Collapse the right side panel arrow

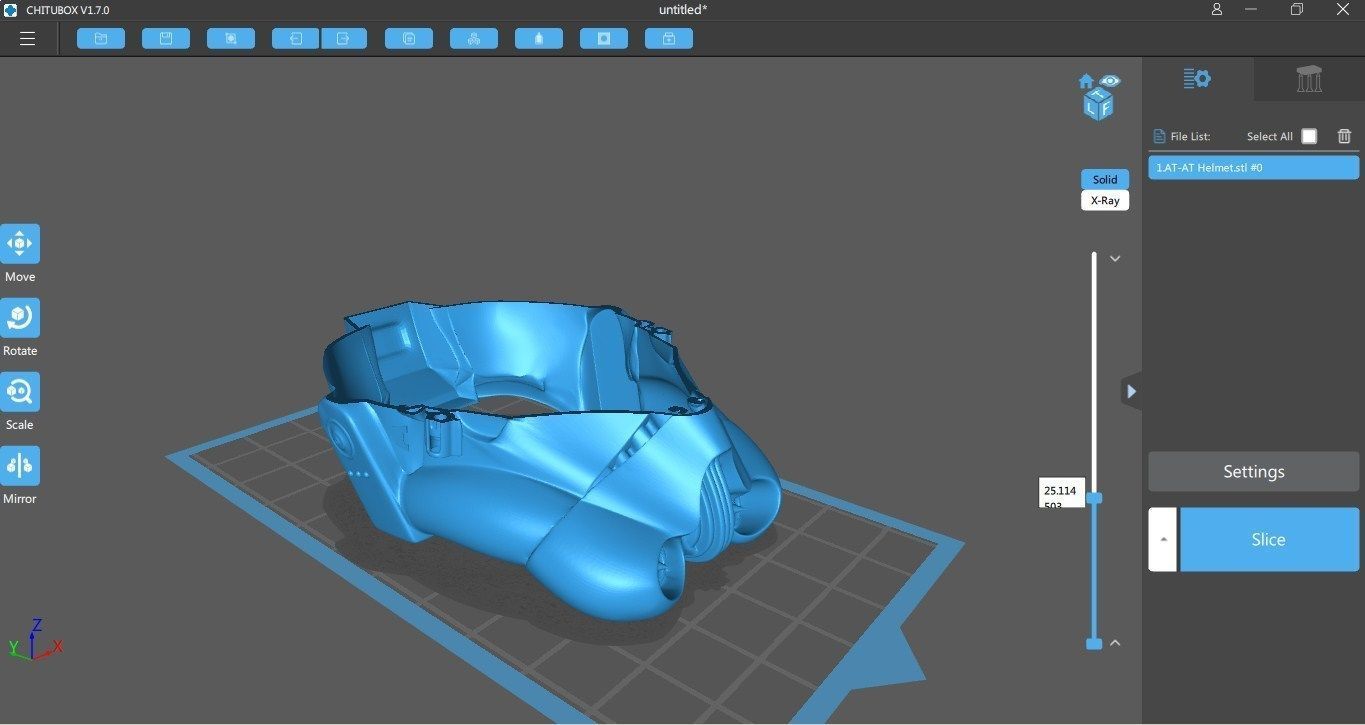(x=1131, y=391)
